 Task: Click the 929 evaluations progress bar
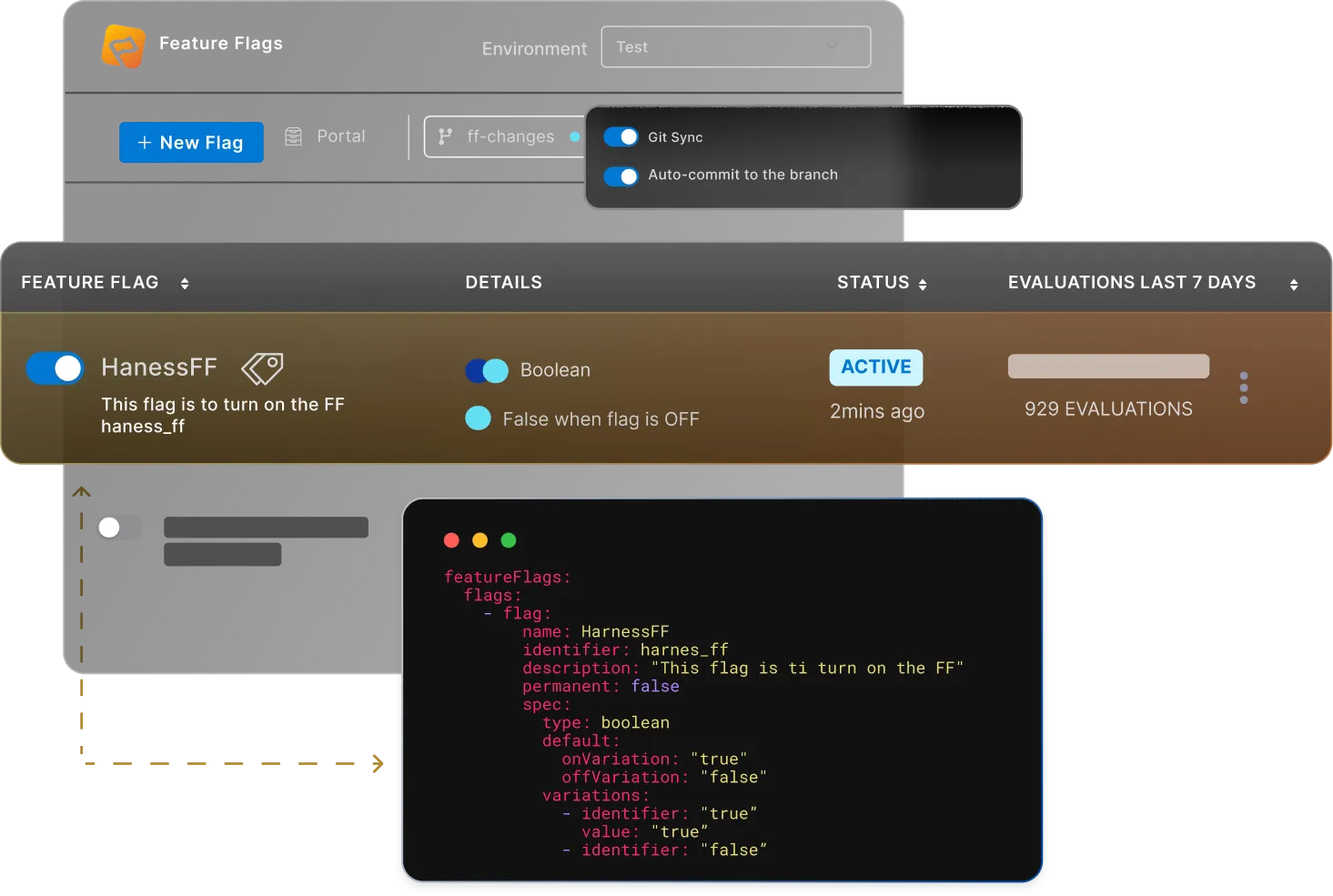1107,366
